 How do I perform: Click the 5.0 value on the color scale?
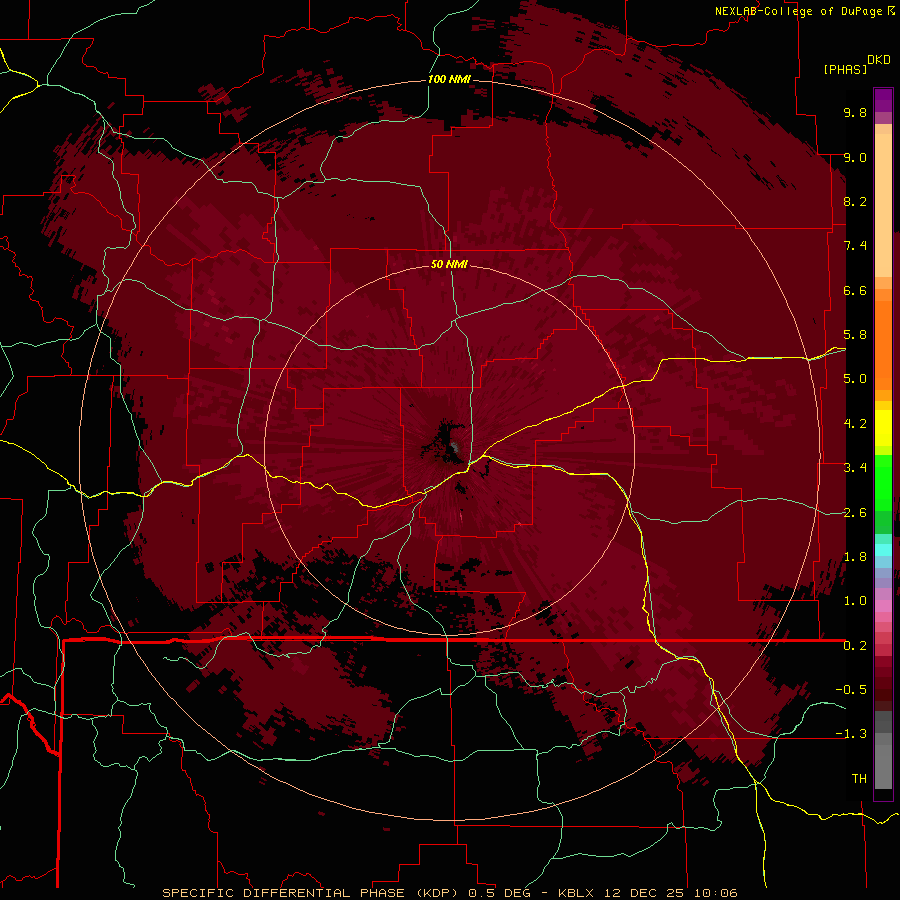click(x=855, y=379)
